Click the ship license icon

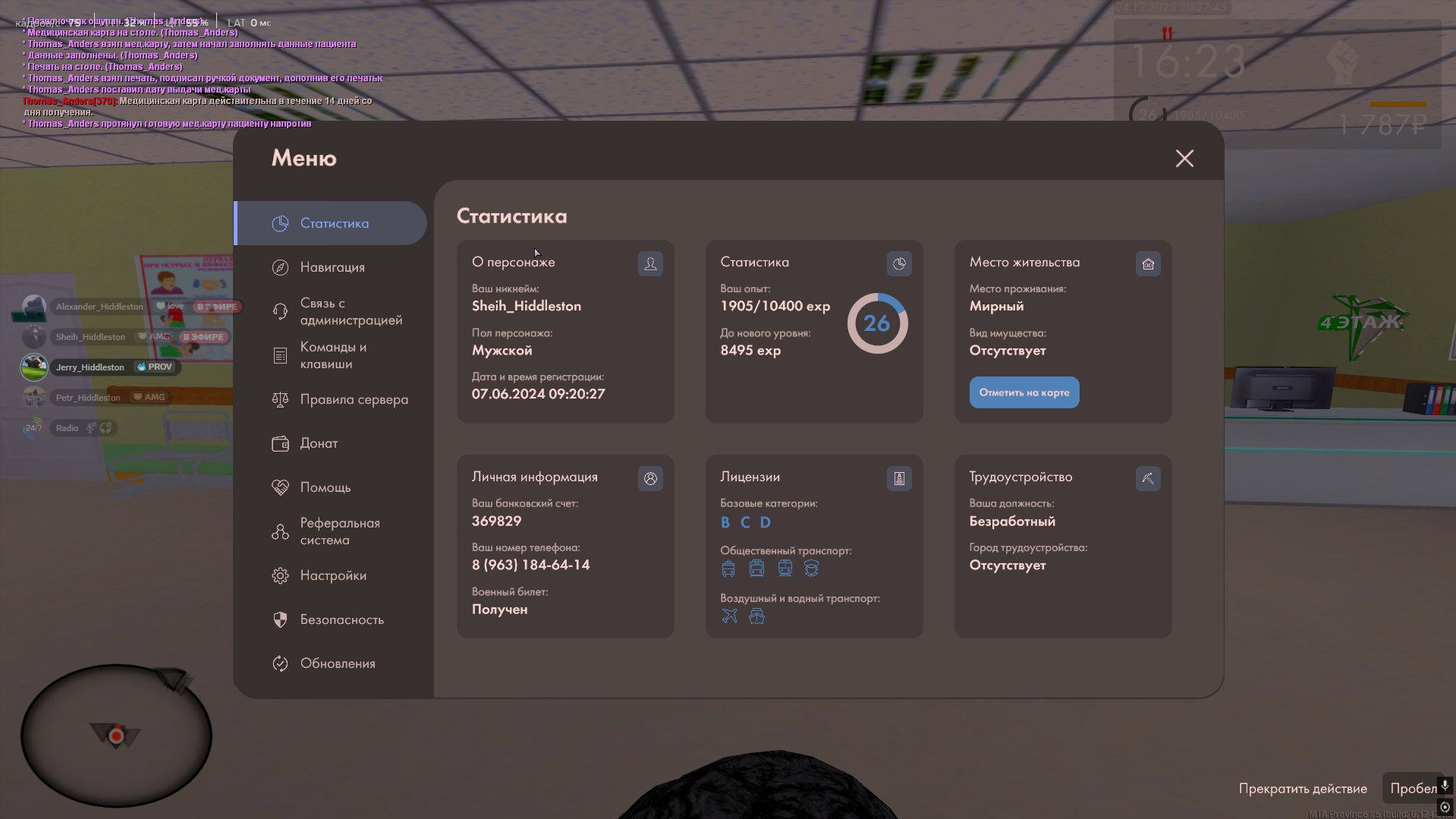coord(756,616)
